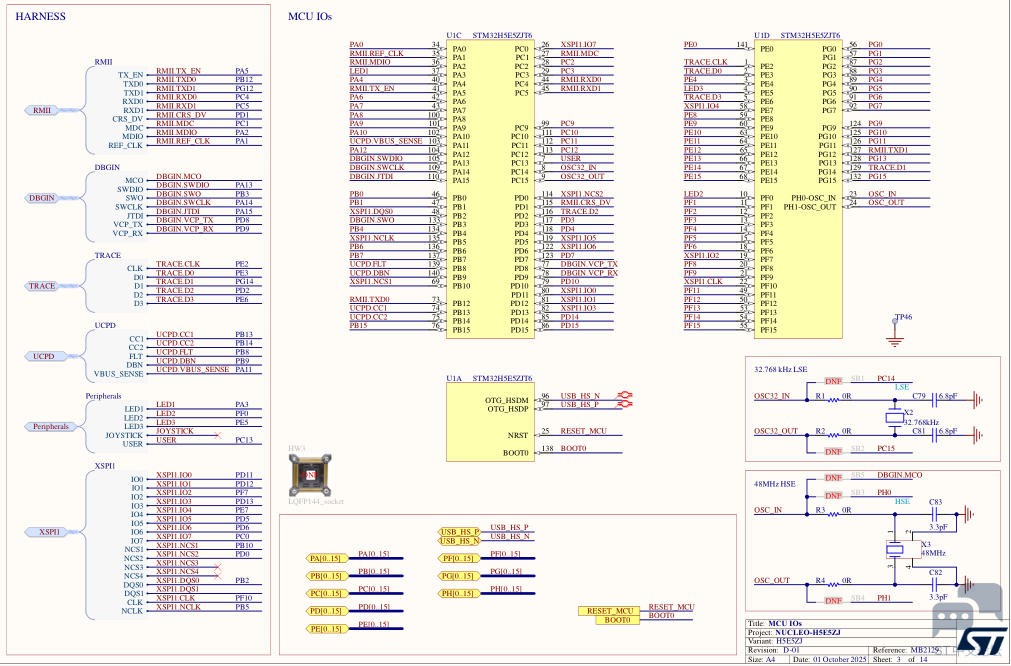Viewport: 1011px width, 666px height.
Task: Click the R1 0R resistor symbol
Action: tap(834, 400)
